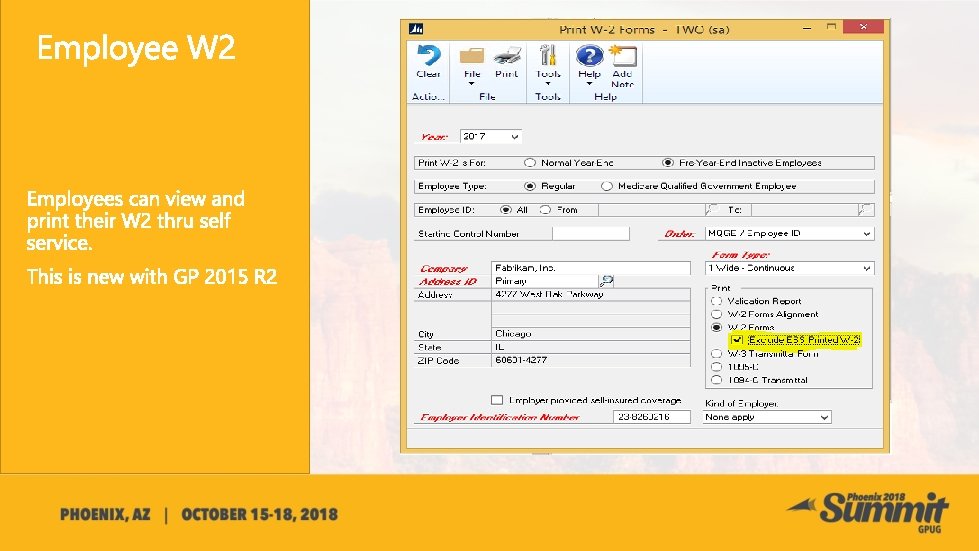Screen dimensions: 979x551
Task: Click the Add Note icon
Action: pos(622,56)
